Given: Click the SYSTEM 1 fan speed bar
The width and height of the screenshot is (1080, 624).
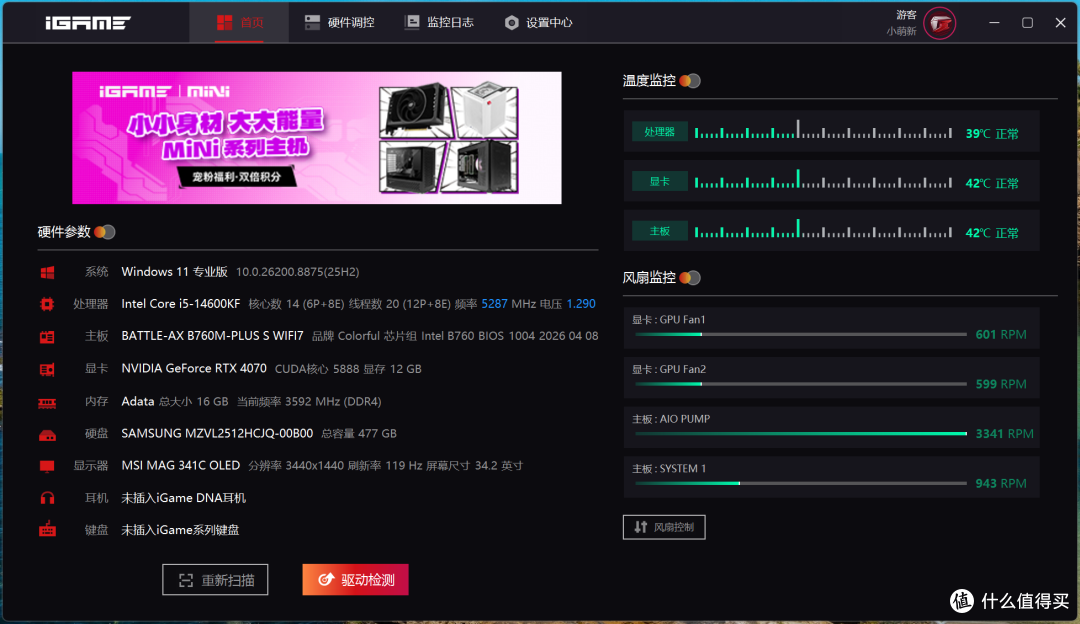Looking at the screenshot, I should click(801, 483).
